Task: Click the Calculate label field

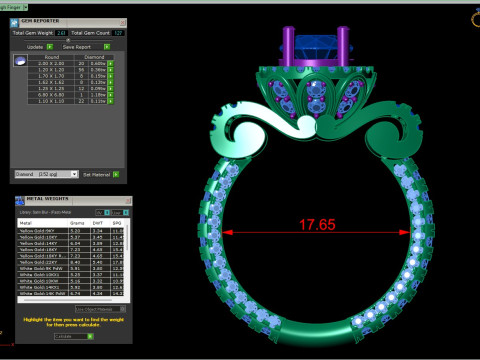Action: [x=70, y=337]
